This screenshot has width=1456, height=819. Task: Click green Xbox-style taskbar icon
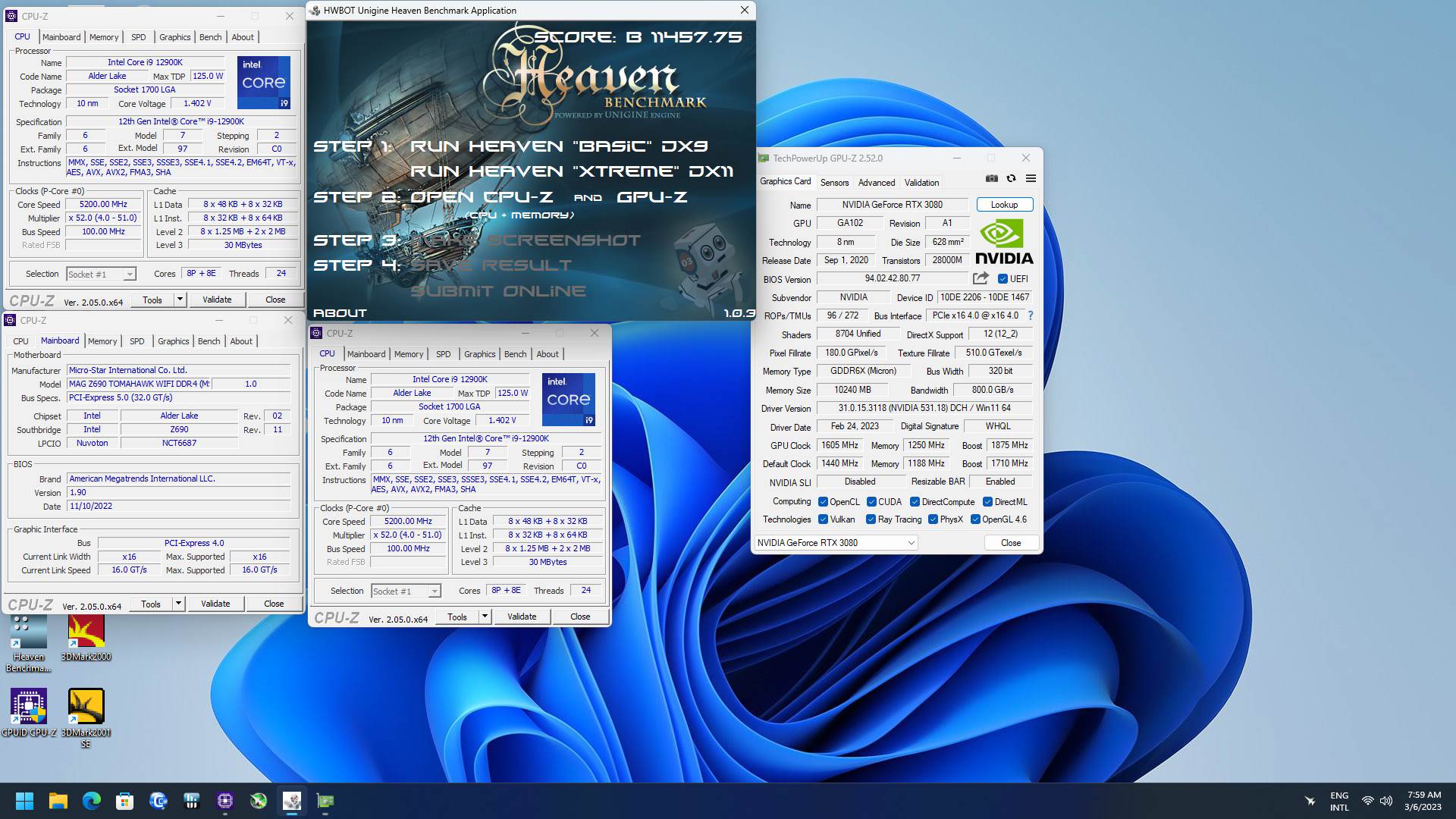tap(259, 801)
